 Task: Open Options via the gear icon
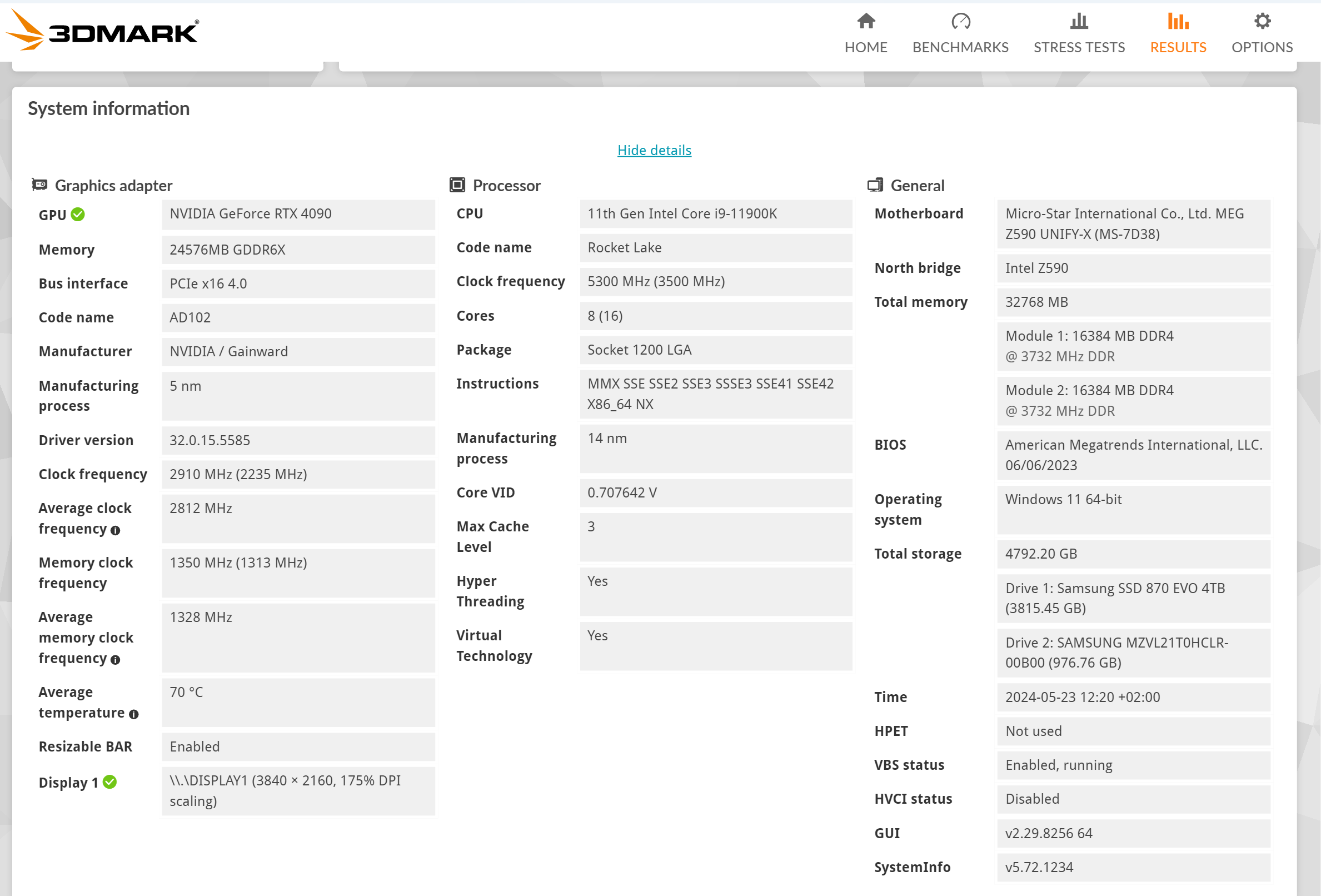1262,21
